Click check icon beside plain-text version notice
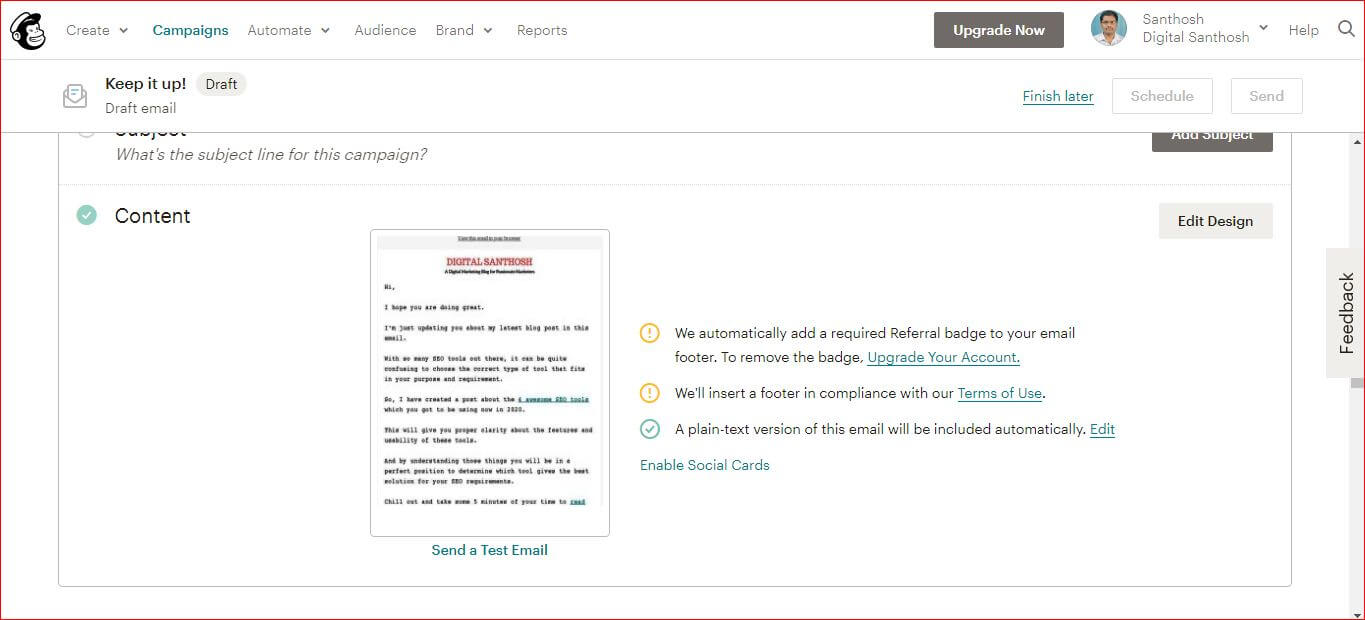Image resolution: width=1365 pixels, height=620 pixels. (650, 429)
